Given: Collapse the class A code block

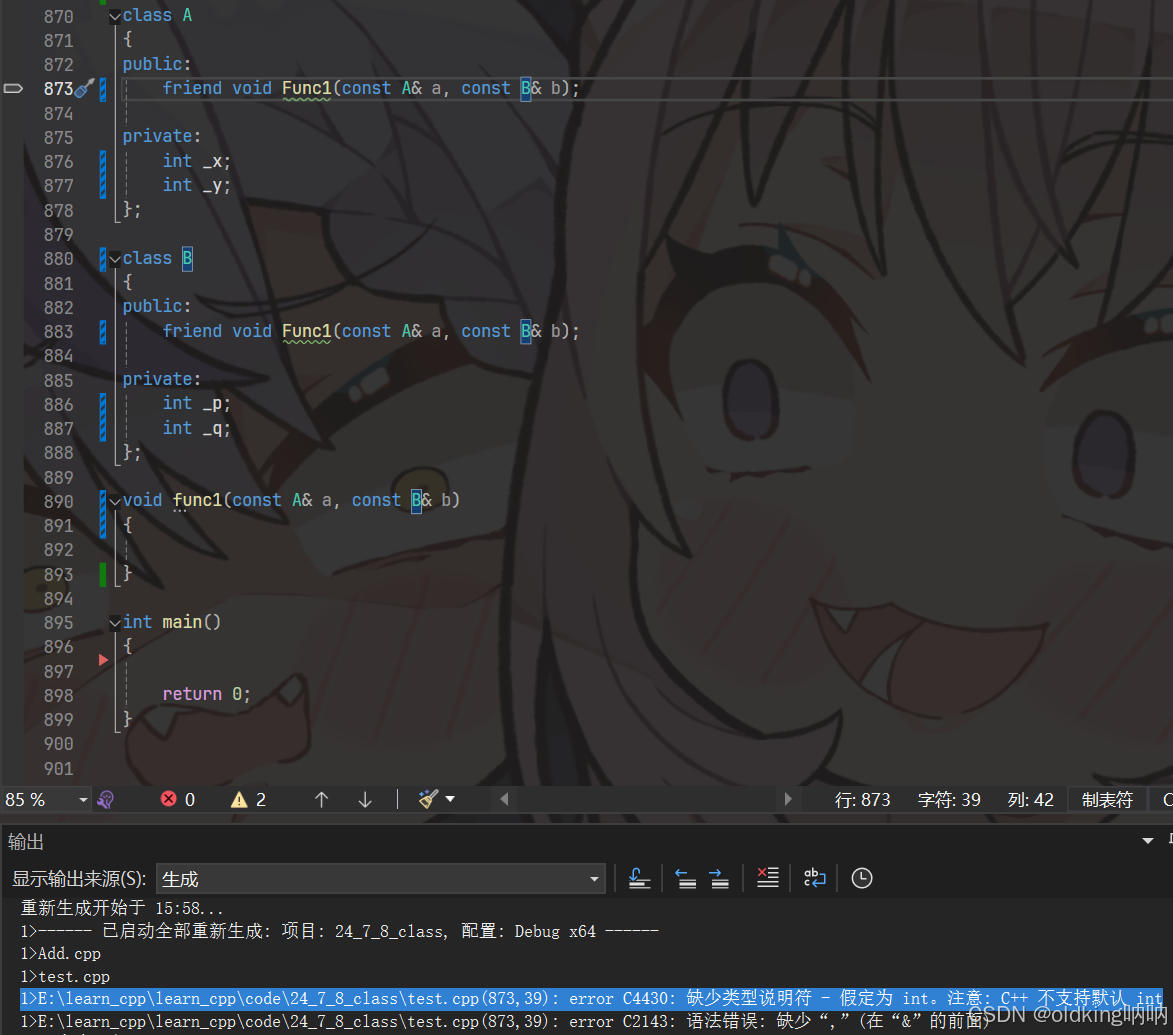Looking at the screenshot, I should 114,16.
